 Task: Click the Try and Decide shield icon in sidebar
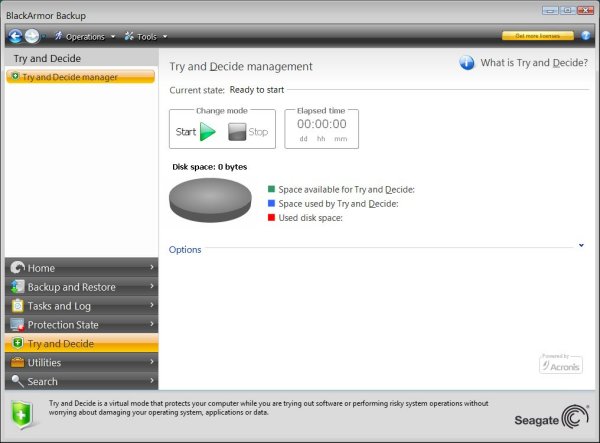[17, 343]
